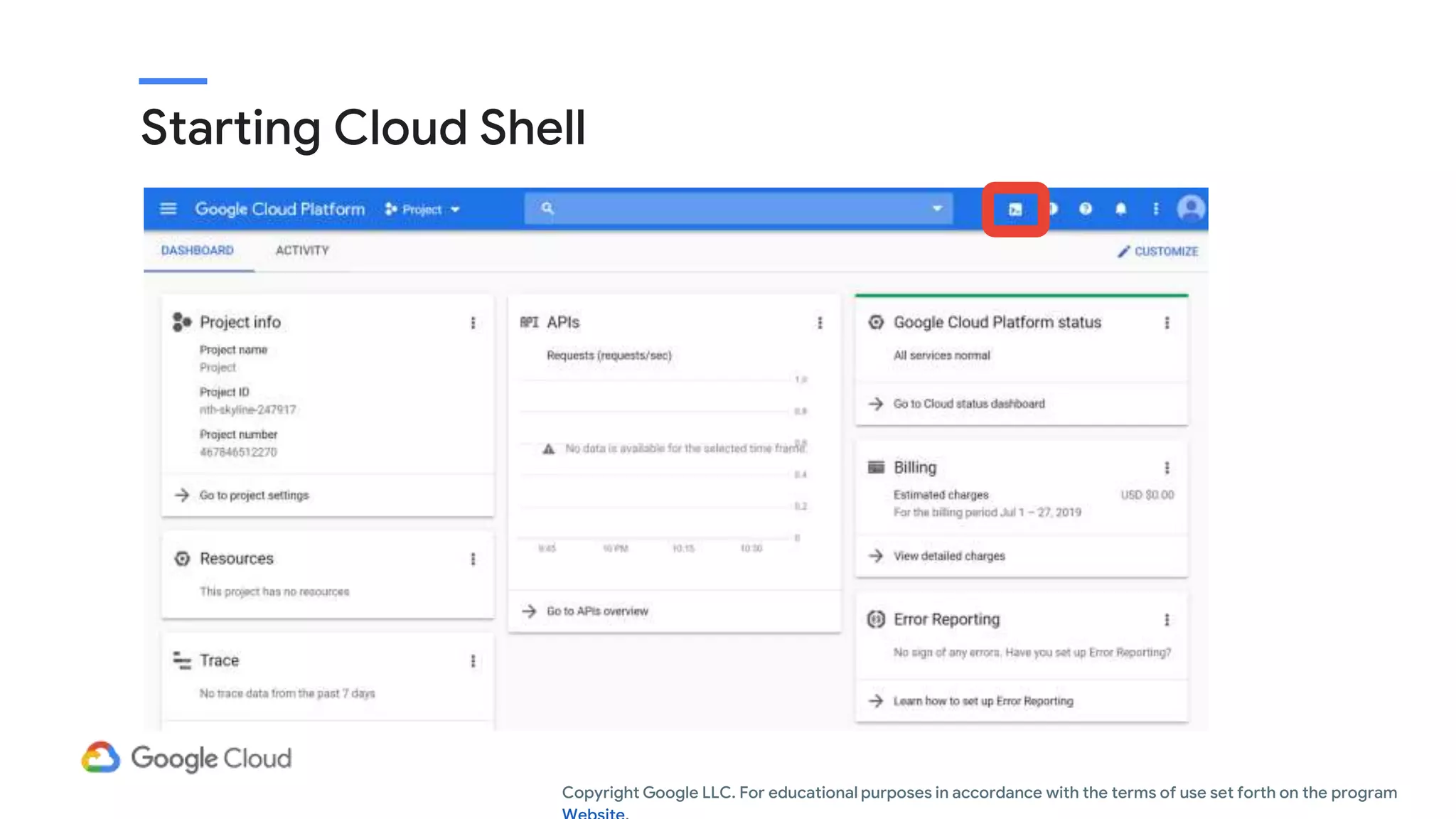
Task: Click the help question mark icon
Action: pos(1085,209)
